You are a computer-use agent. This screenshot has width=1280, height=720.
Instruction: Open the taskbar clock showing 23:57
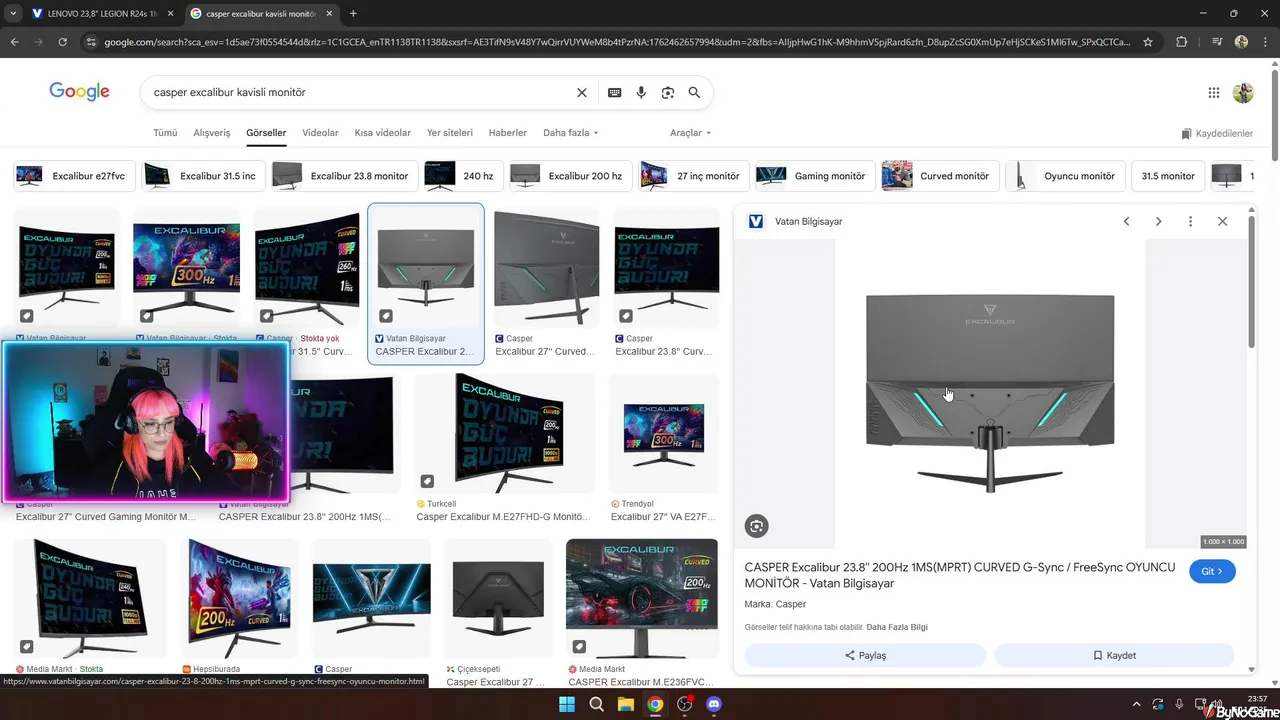click(x=1257, y=698)
